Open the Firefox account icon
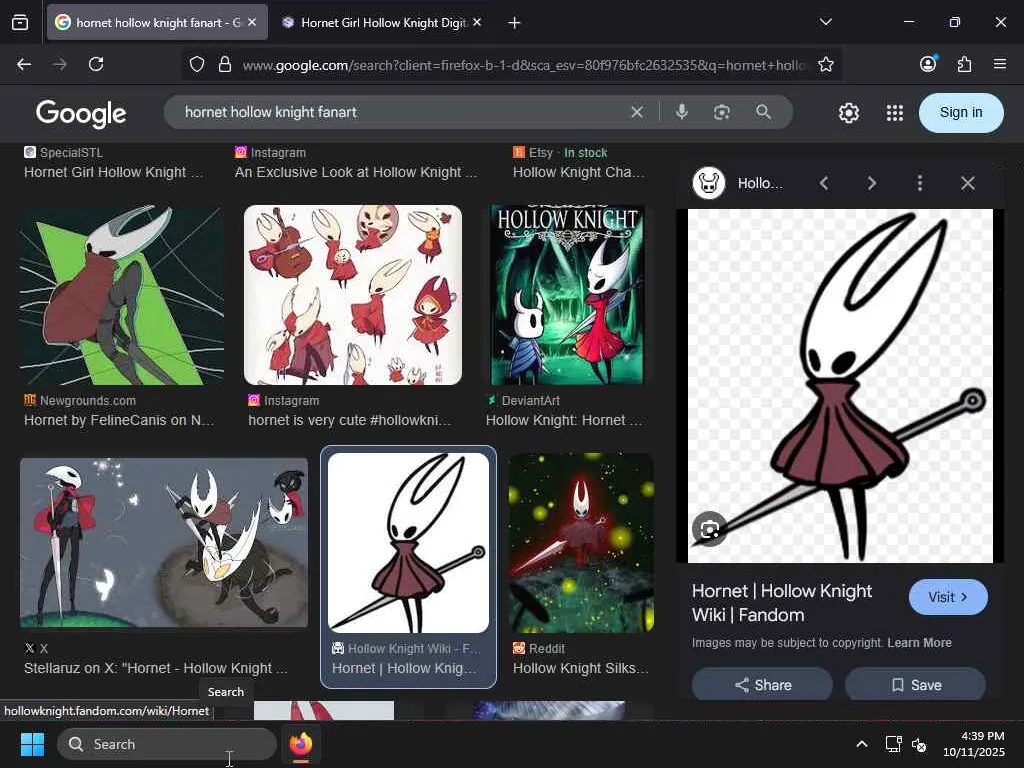The height and width of the screenshot is (768, 1024). coord(928,63)
